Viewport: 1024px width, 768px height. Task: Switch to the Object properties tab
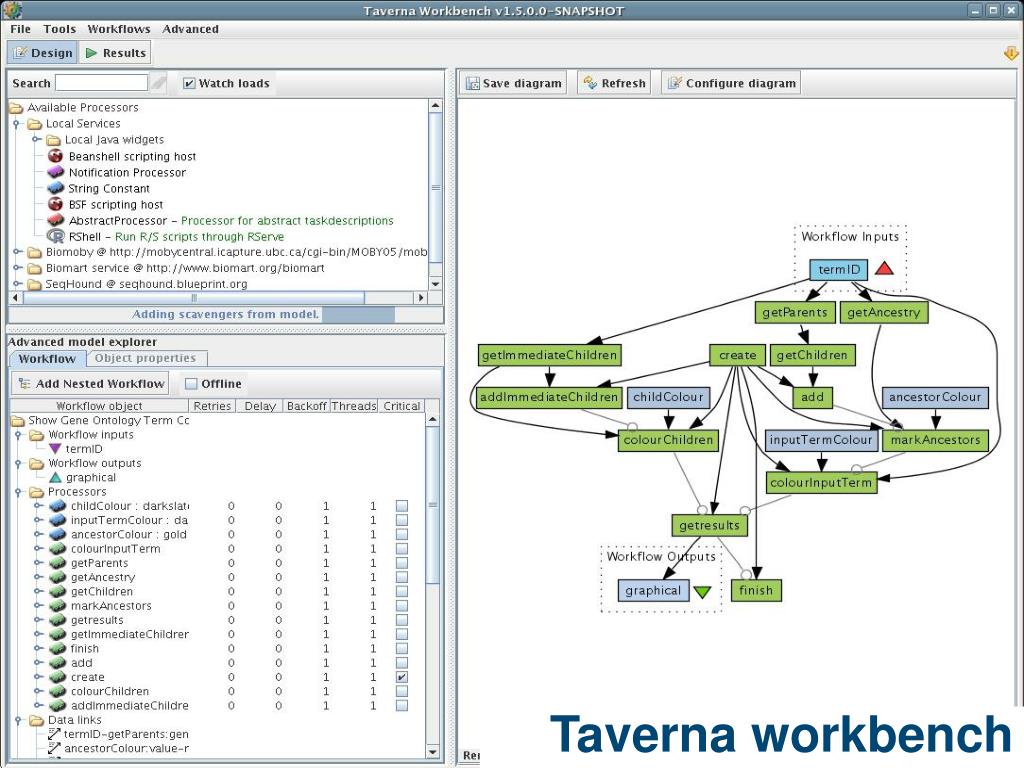coord(146,358)
